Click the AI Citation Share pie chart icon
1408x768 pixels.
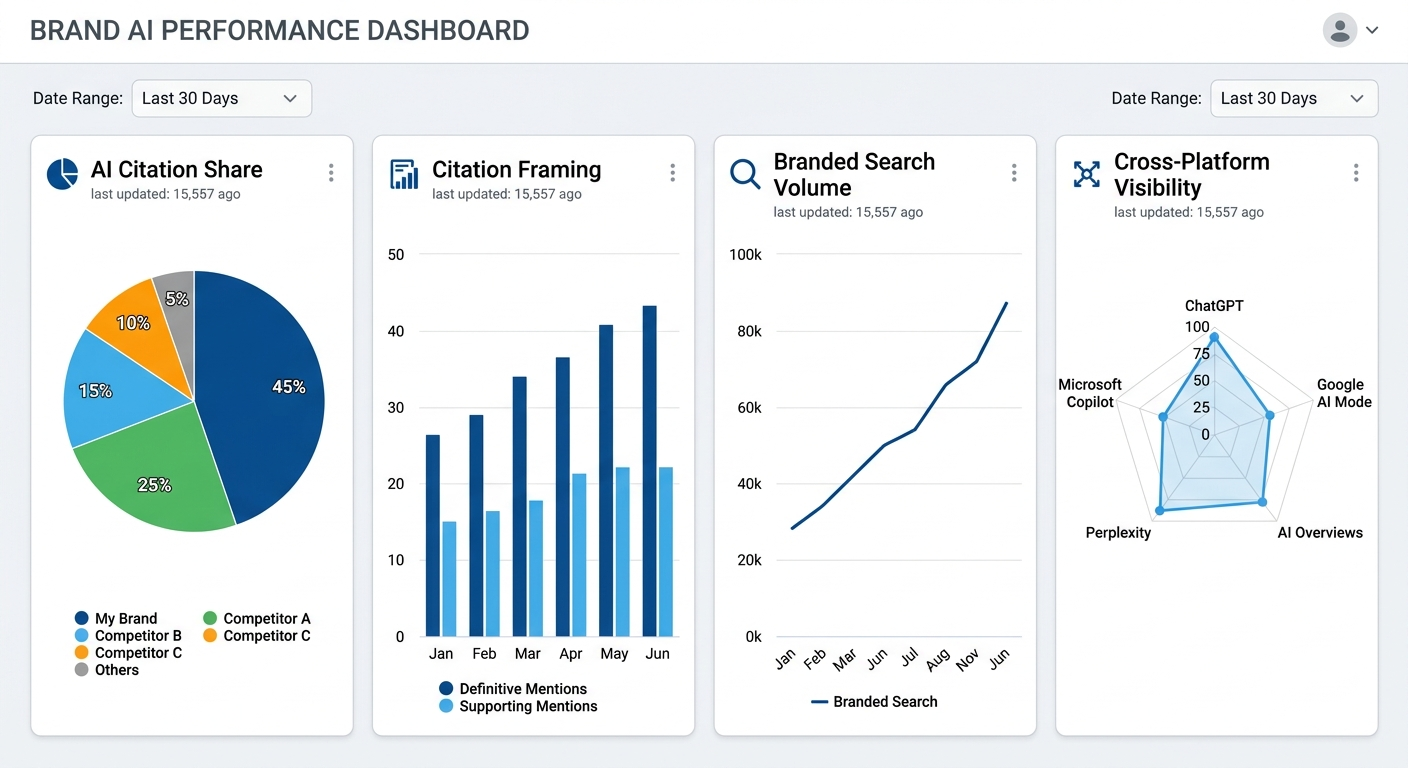61,173
